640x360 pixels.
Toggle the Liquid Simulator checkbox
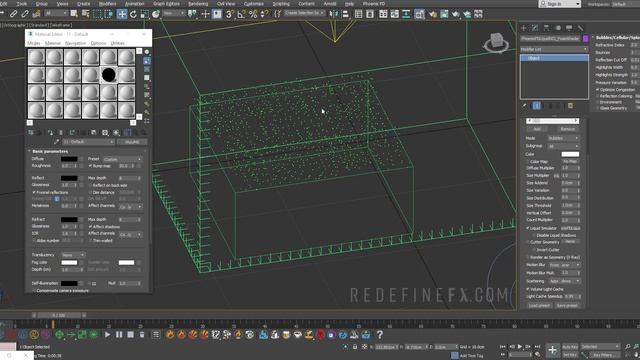pos(528,228)
